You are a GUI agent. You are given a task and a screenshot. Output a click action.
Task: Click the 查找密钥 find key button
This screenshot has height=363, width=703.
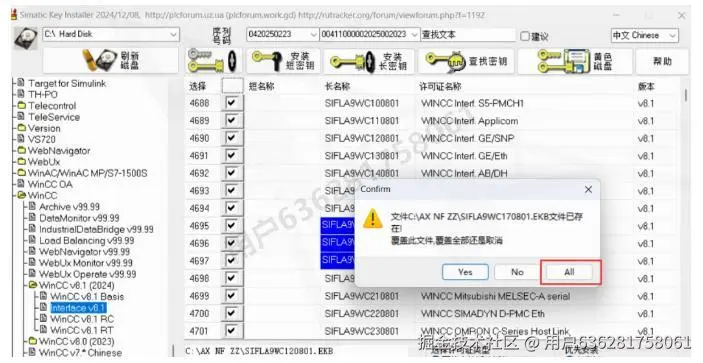[466, 61]
